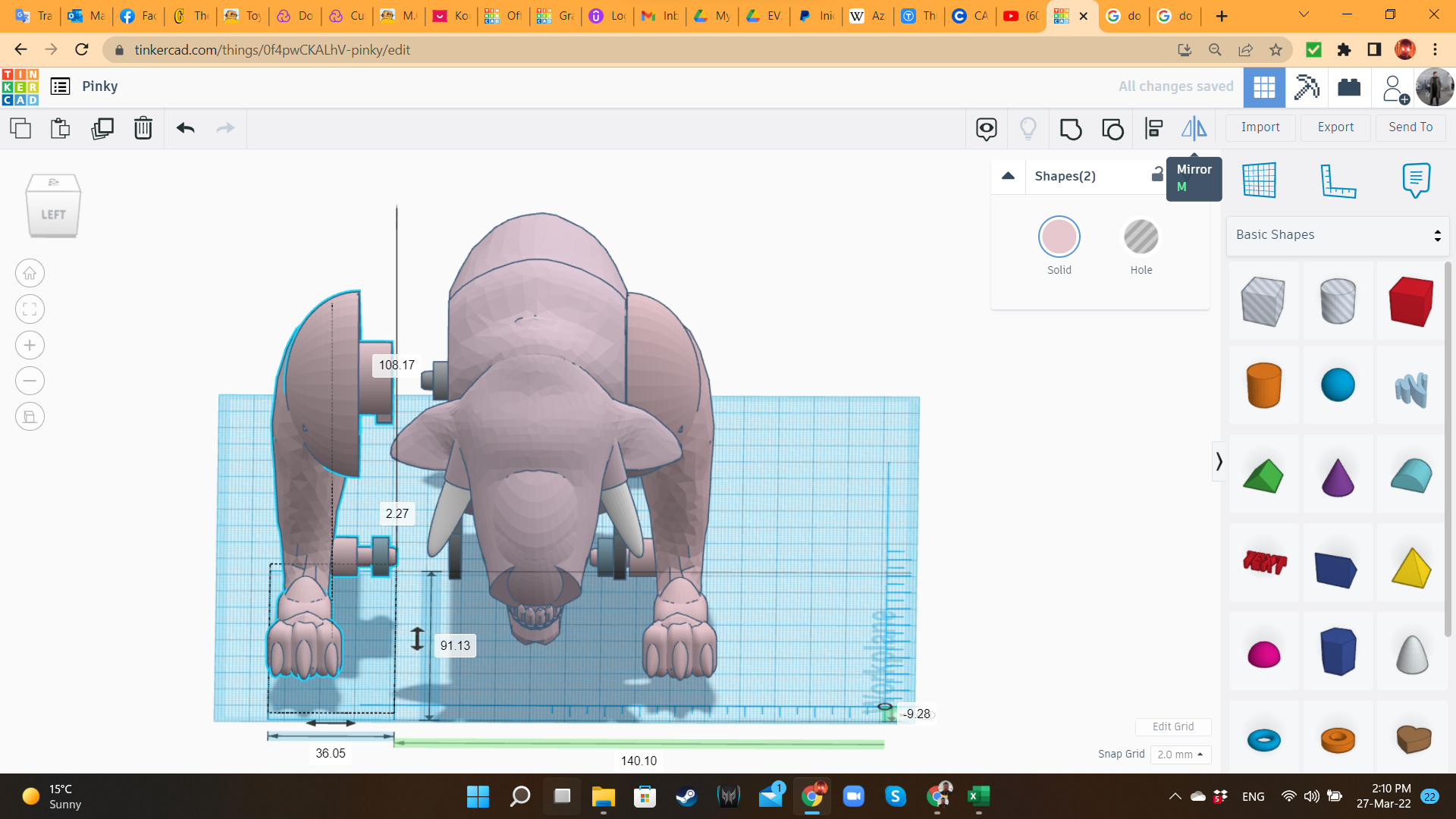
Task: Open the Ruler tool
Action: [1337, 180]
